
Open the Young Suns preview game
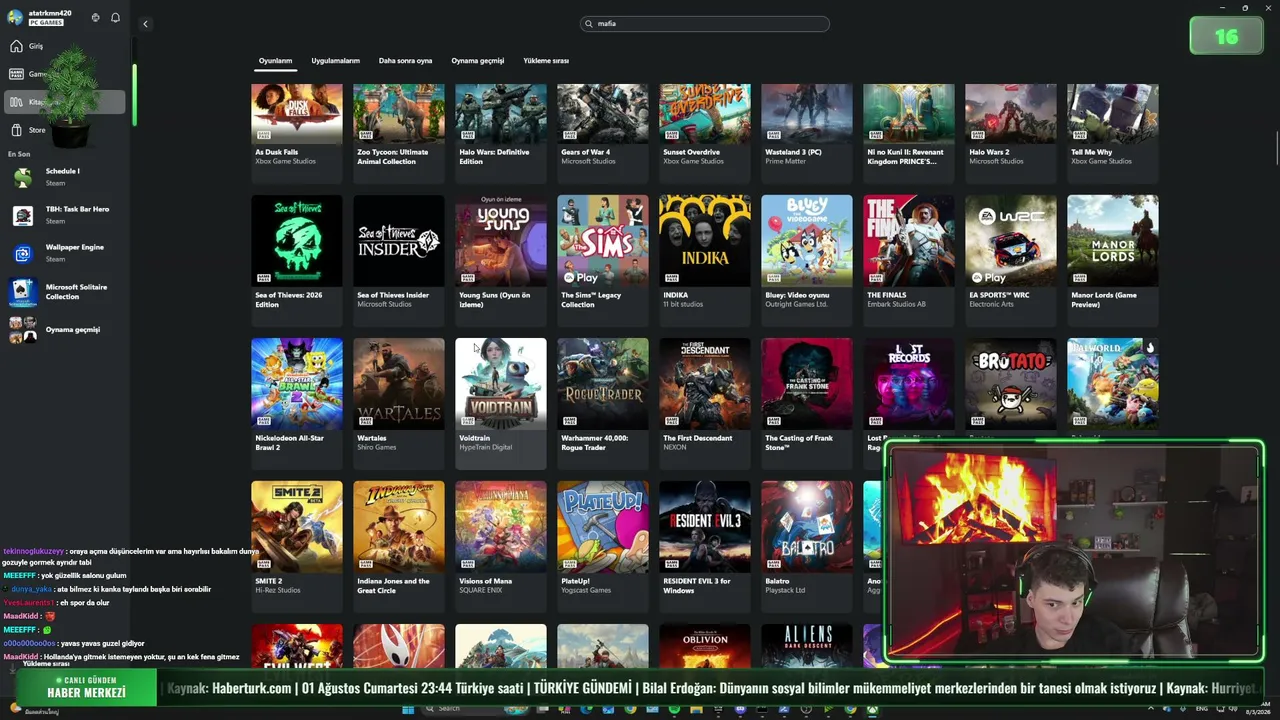click(x=501, y=260)
